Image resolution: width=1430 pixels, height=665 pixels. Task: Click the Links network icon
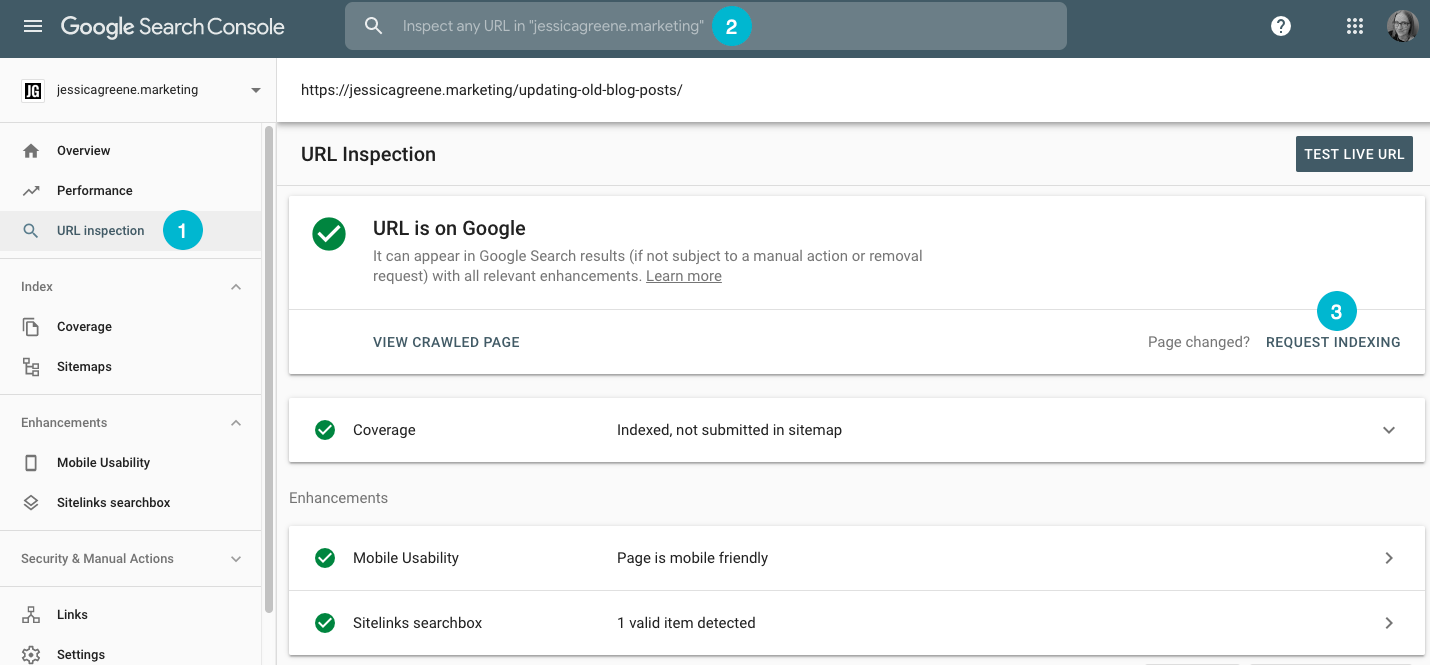coord(31,615)
